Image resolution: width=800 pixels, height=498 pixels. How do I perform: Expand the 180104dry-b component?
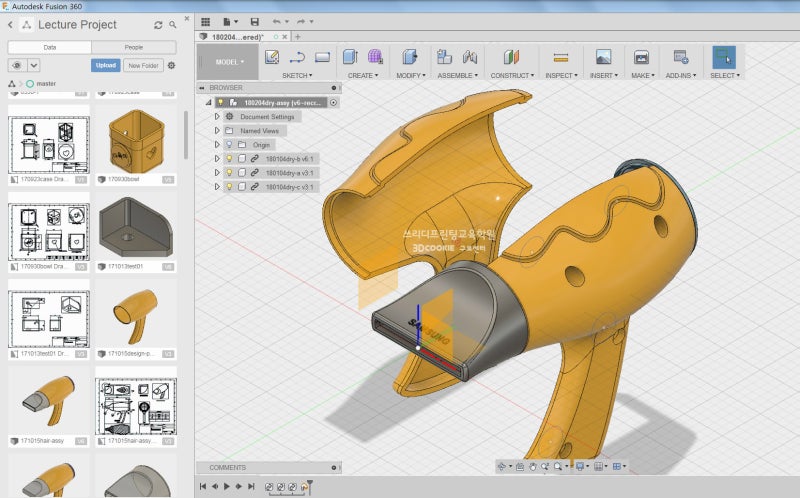[217, 159]
